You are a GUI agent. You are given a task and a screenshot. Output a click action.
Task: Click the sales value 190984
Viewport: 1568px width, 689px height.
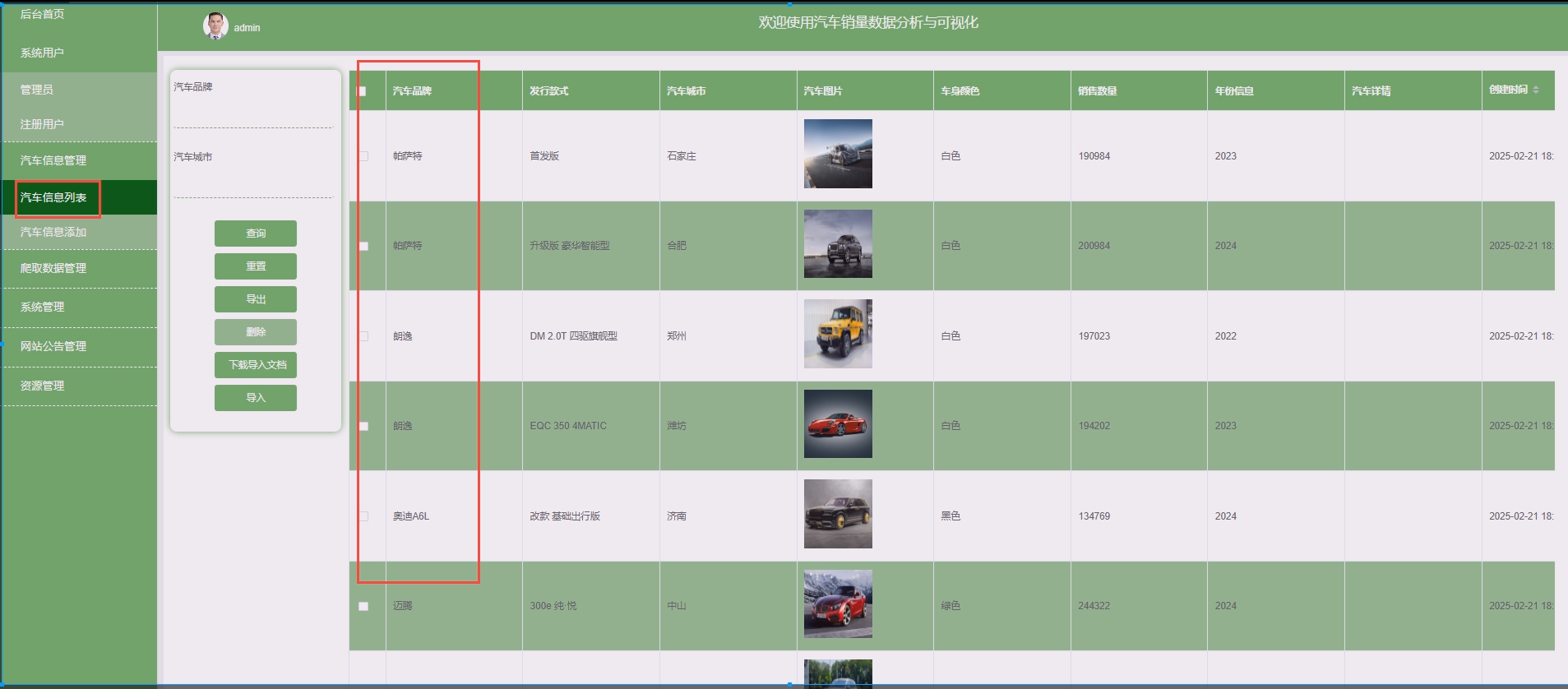pyautogui.click(x=1094, y=156)
